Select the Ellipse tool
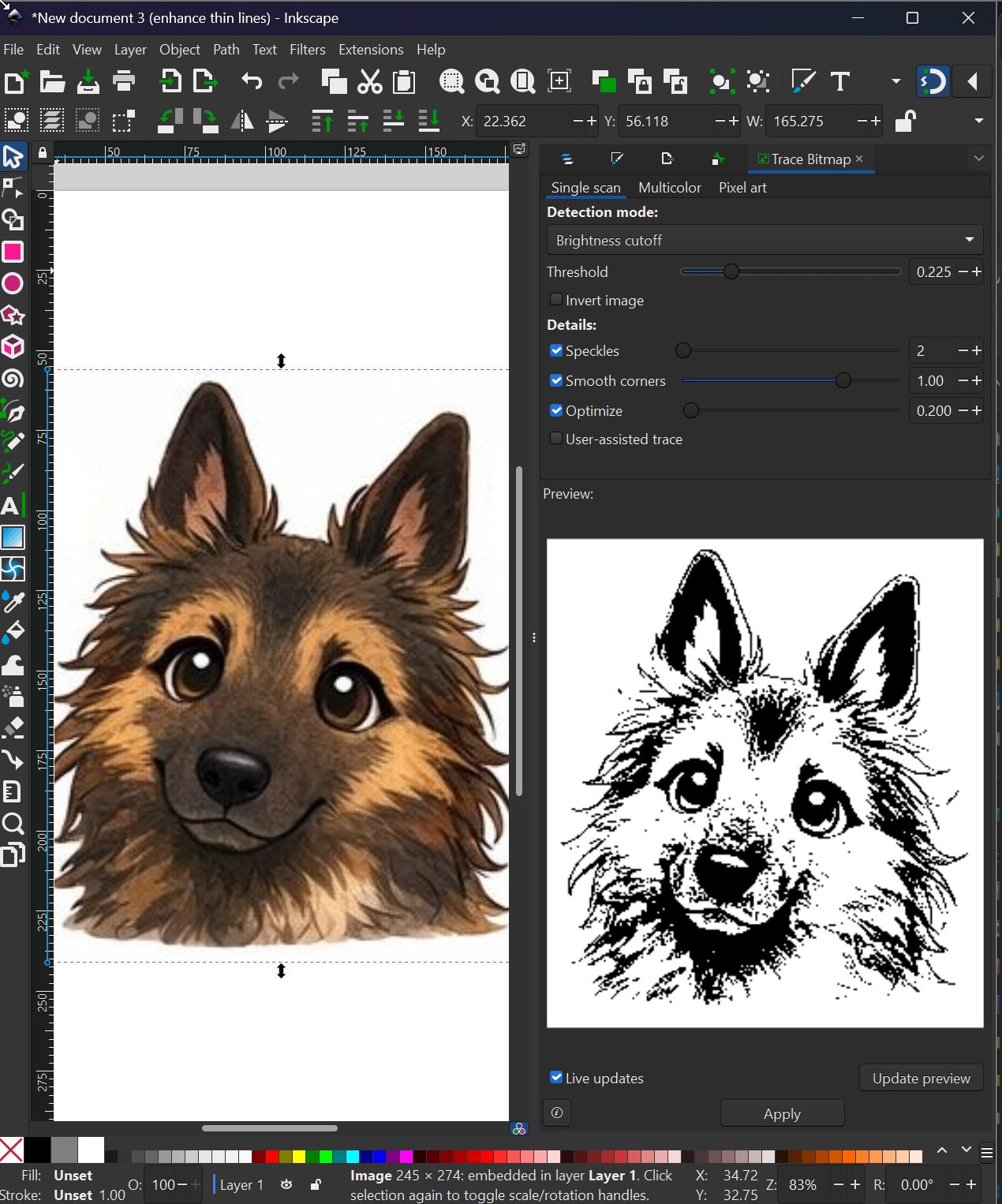The image size is (1002, 1204). 14,283
